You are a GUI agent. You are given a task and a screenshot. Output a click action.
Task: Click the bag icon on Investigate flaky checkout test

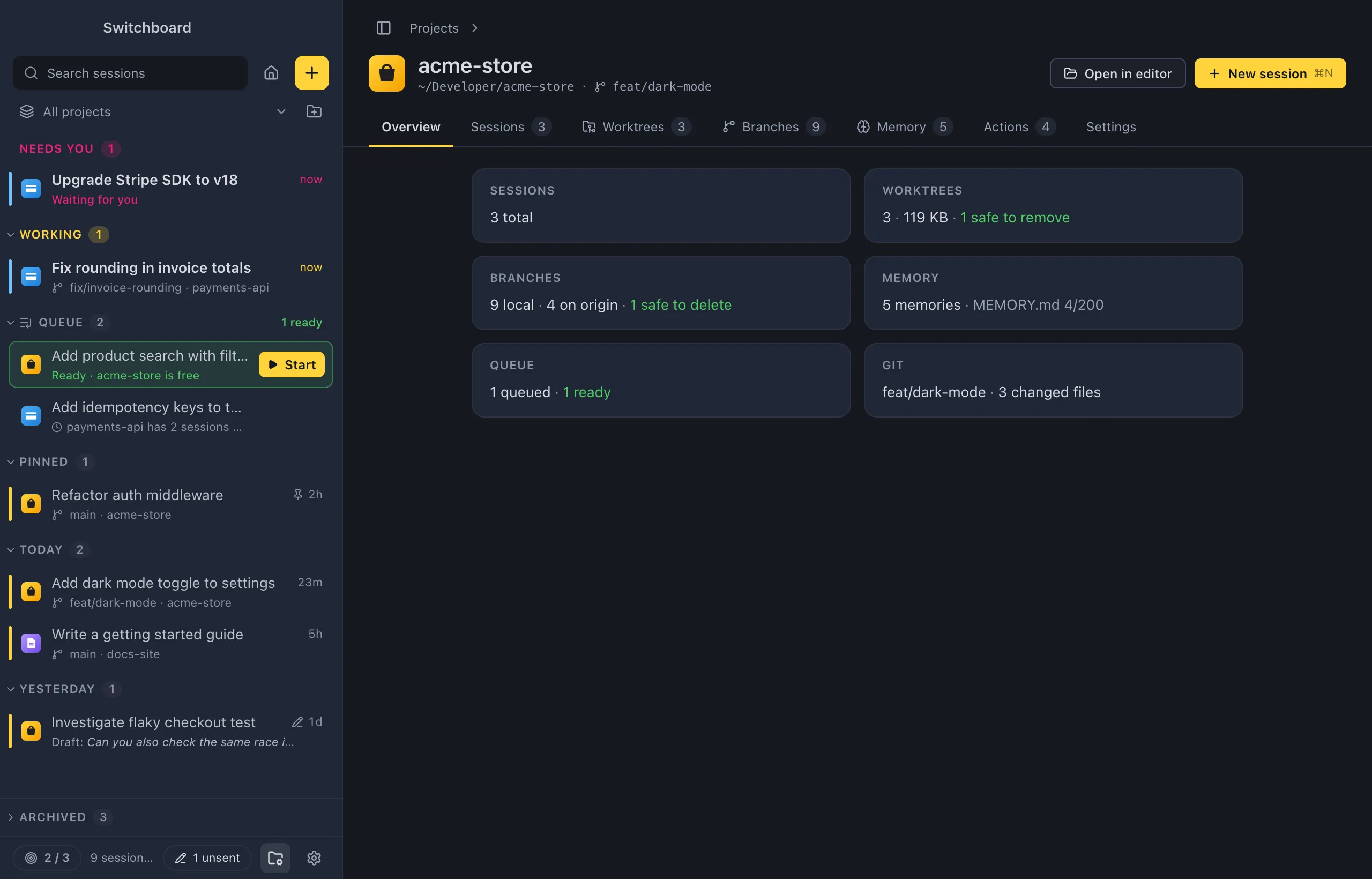(x=31, y=731)
